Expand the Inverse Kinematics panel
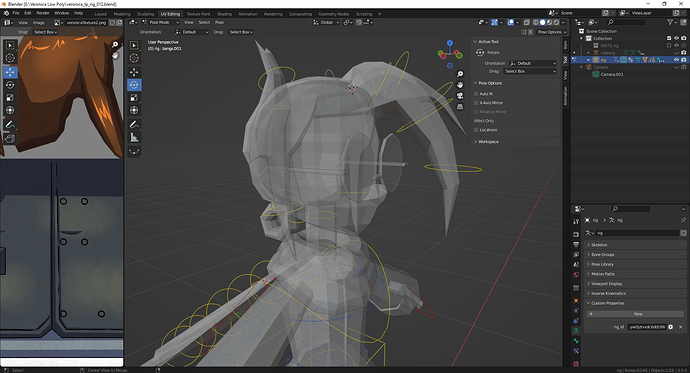The height and width of the screenshot is (373, 690). pos(635,293)
